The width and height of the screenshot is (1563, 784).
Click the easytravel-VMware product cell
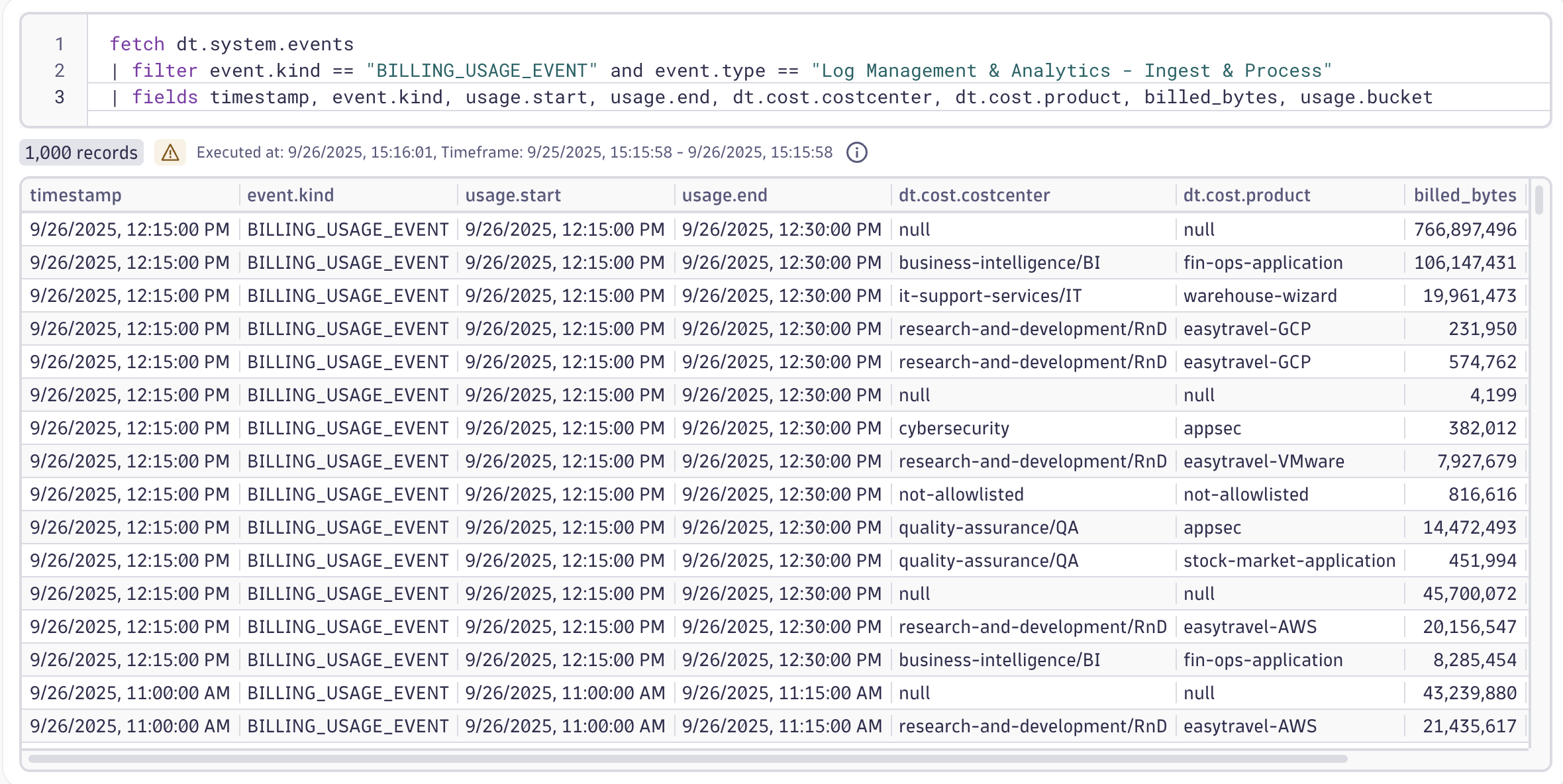coord(1264,462)
